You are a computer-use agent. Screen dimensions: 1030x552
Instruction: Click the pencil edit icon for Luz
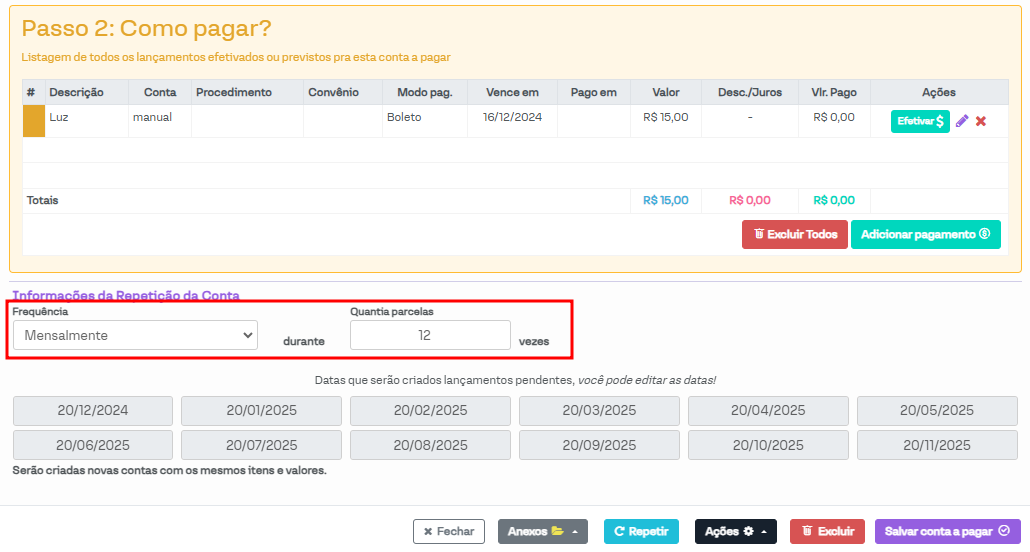pyautogui.click(x=962, y=121)
